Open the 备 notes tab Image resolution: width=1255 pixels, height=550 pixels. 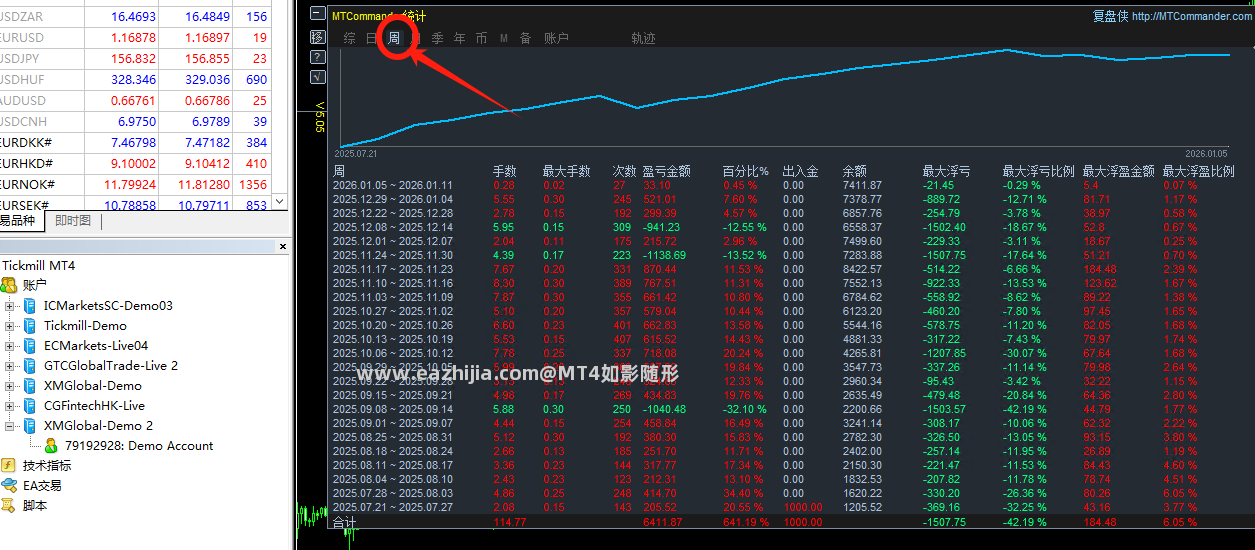click(525, 38)
